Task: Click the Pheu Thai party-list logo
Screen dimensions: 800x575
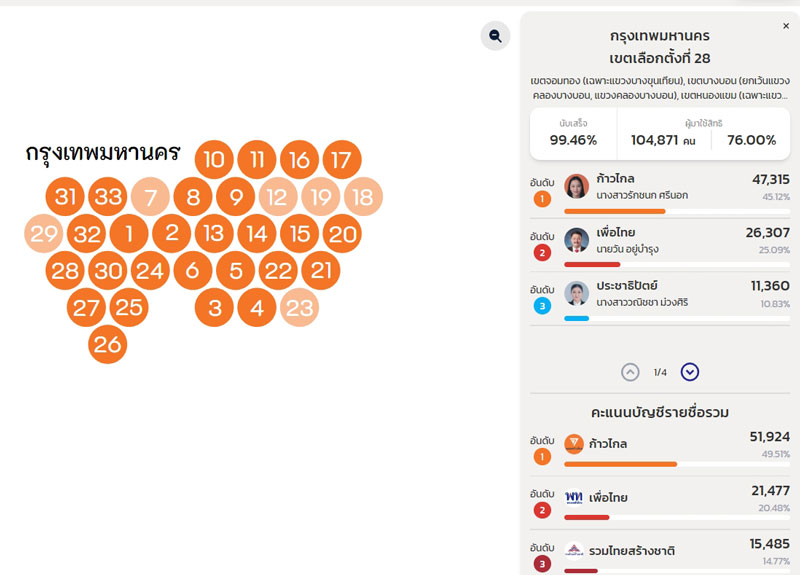Action: (574, 497)
